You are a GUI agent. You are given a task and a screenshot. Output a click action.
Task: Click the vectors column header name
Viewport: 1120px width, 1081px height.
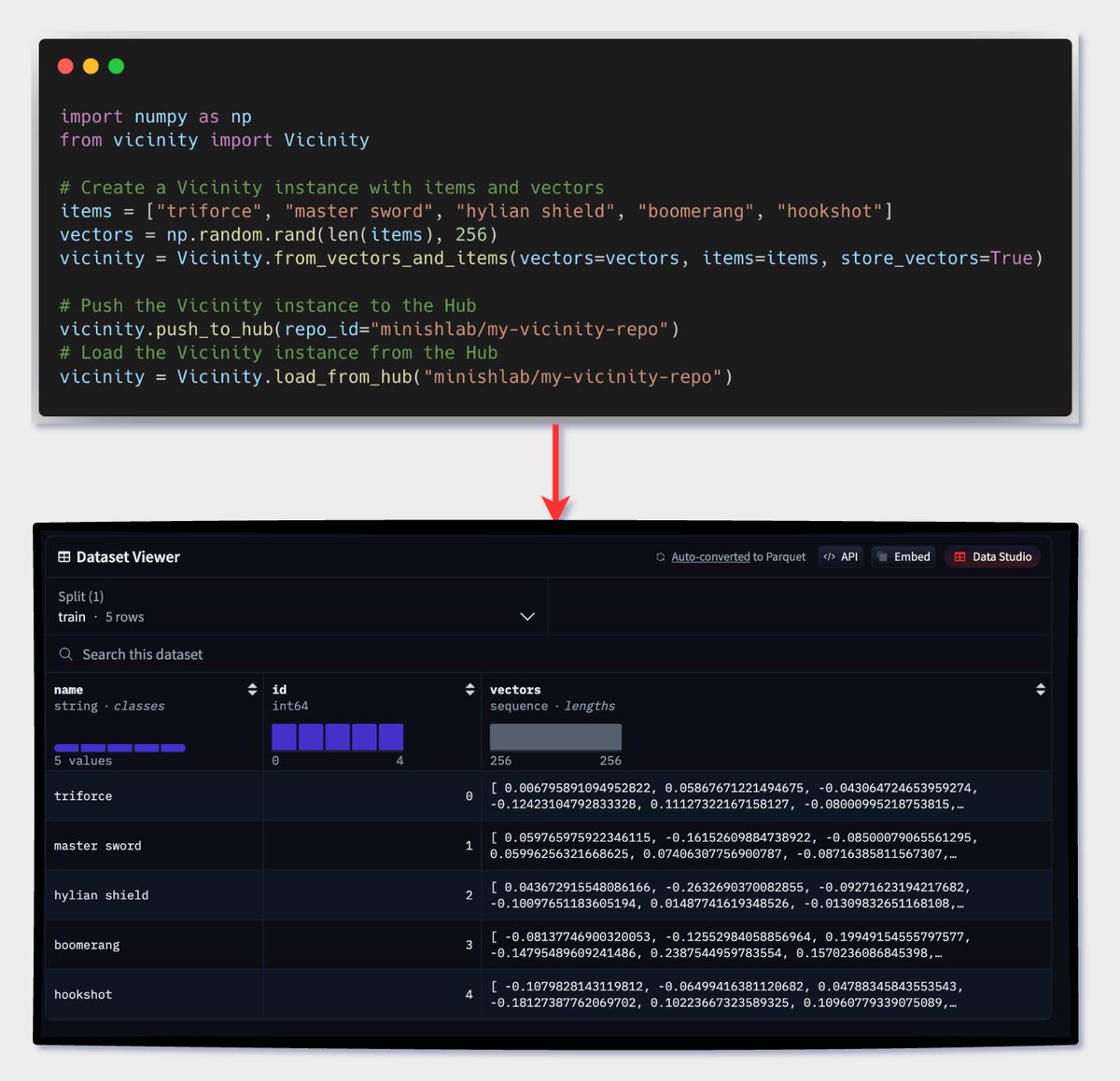pyautogui.click(x=515, y=690)
